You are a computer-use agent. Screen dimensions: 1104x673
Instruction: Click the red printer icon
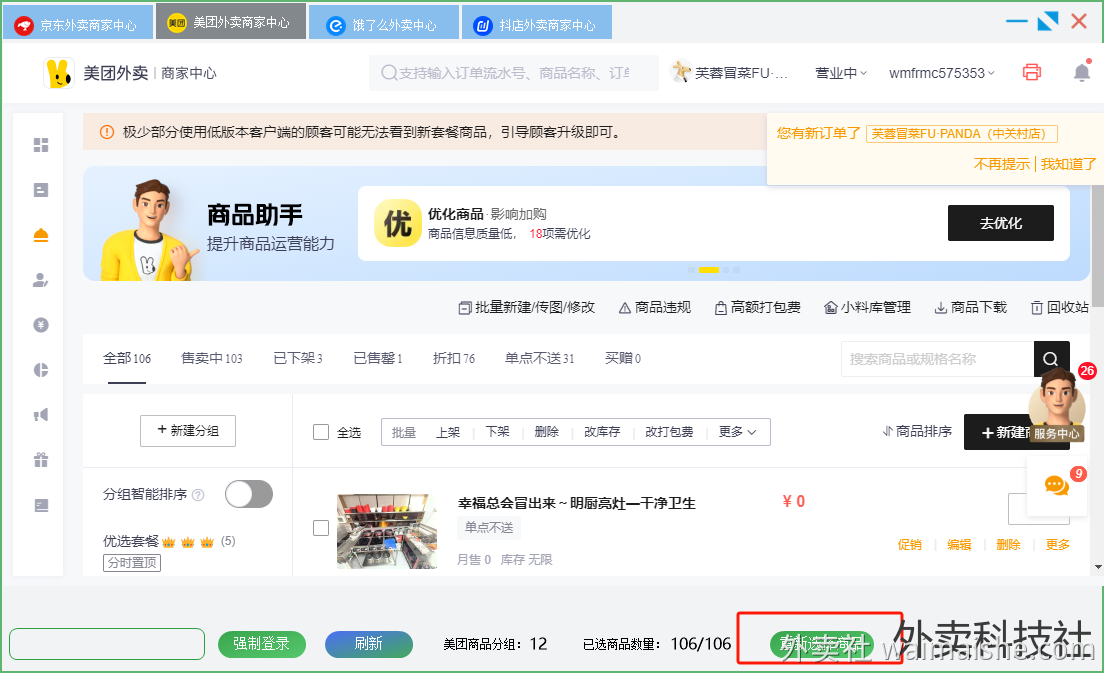[1031, 73]
